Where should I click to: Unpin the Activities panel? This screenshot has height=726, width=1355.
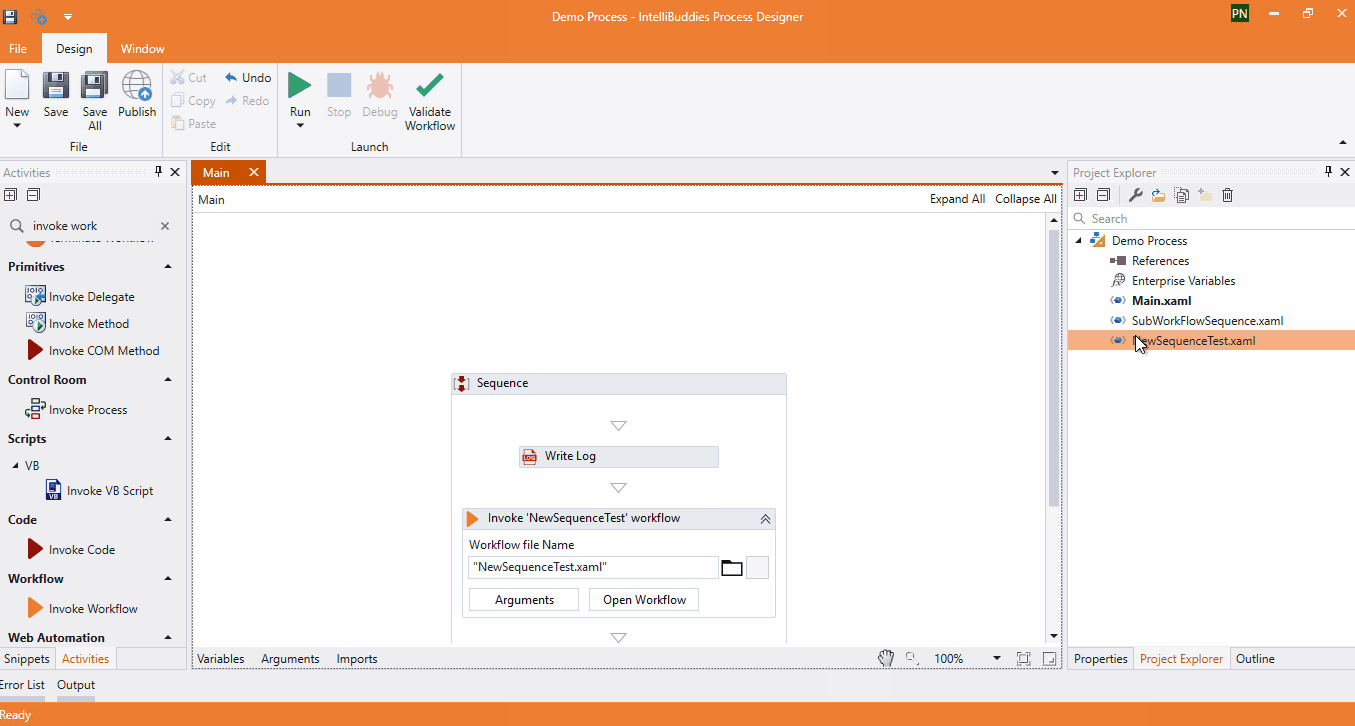(158, 172)
